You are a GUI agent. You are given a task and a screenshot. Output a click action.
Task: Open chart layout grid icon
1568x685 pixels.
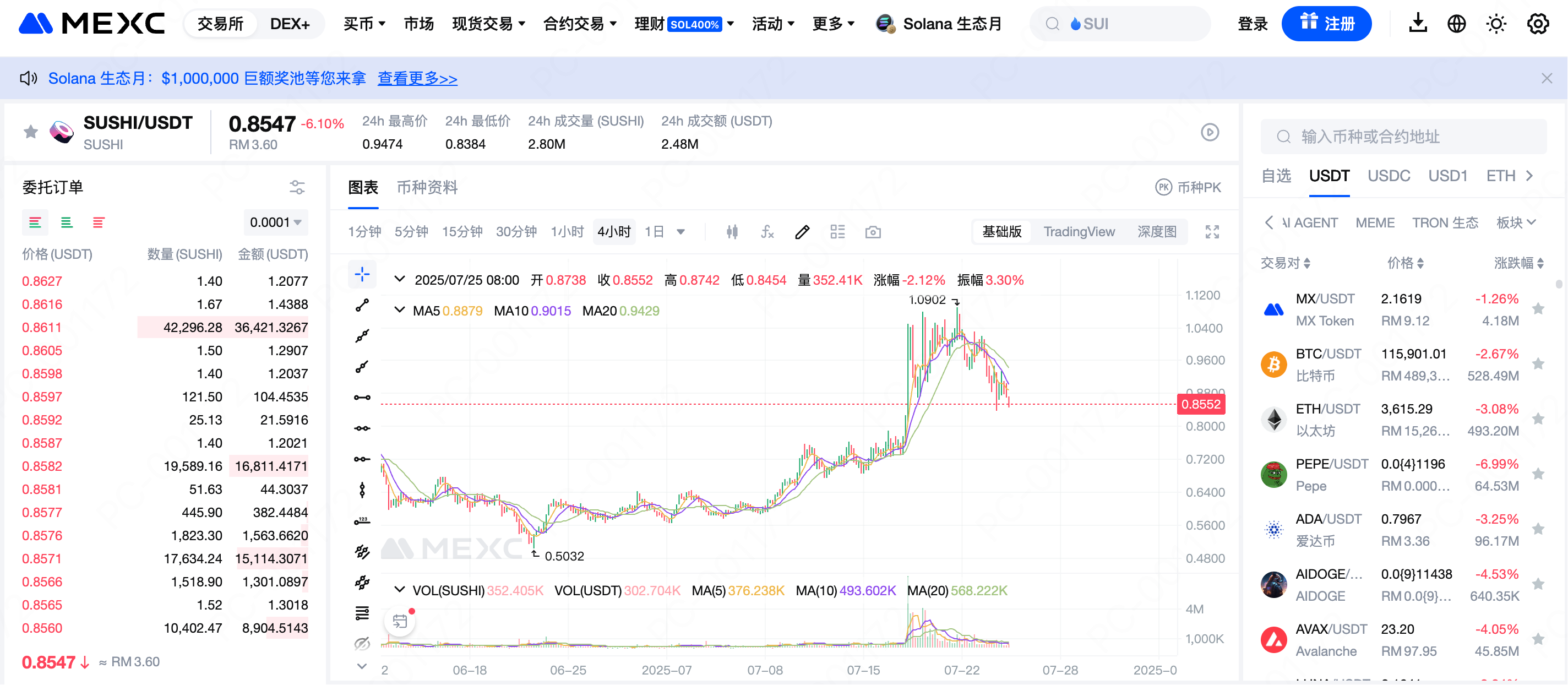837,232
